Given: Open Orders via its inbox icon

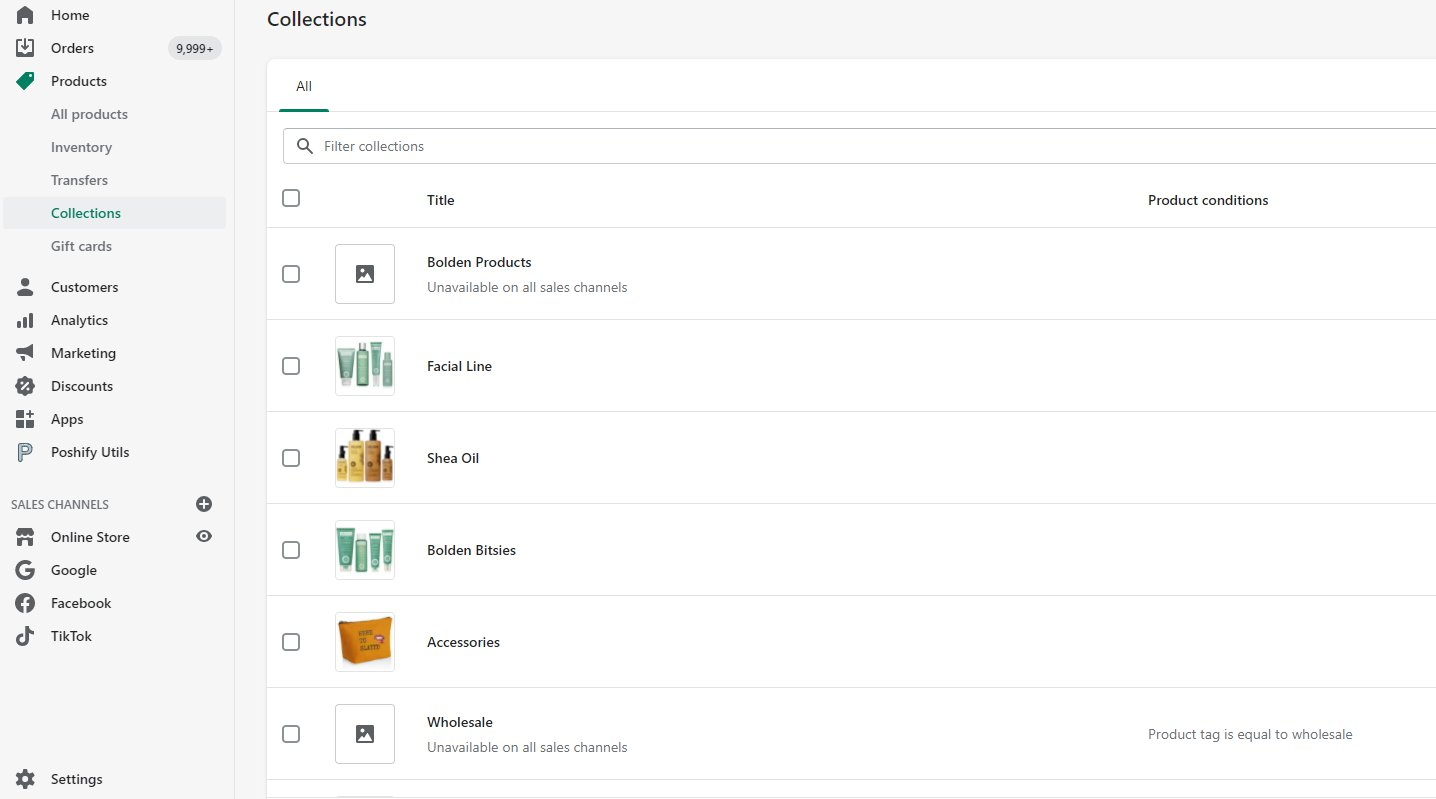Looking at the screenshot, I should coord(25,48).
